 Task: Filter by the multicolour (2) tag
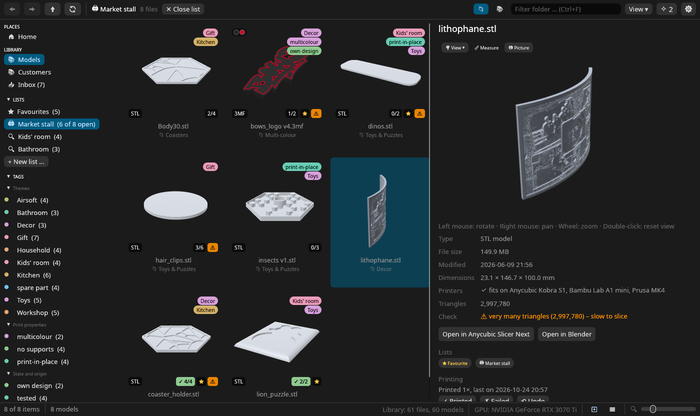coord(40,337)
